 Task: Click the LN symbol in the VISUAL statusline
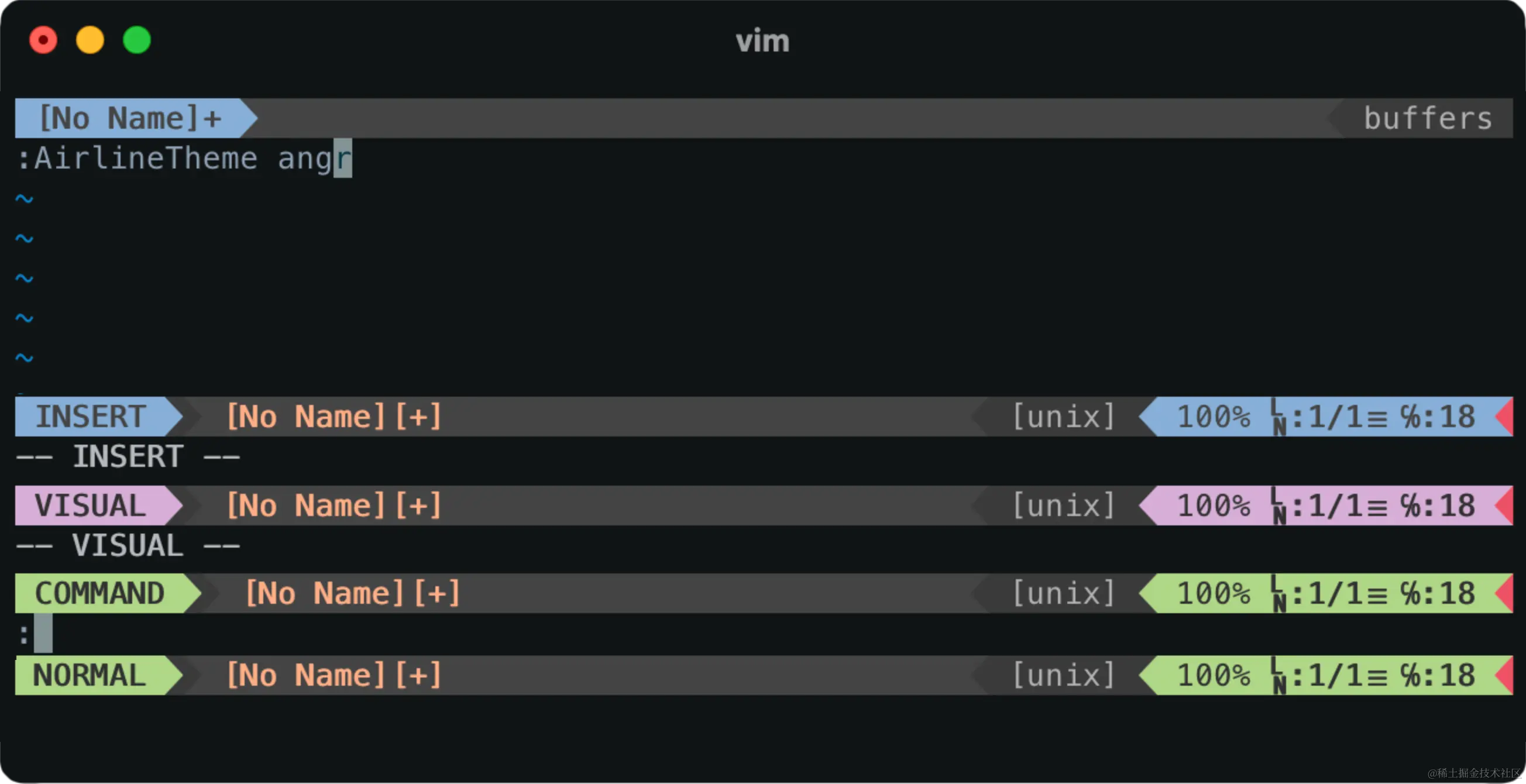1278,506
